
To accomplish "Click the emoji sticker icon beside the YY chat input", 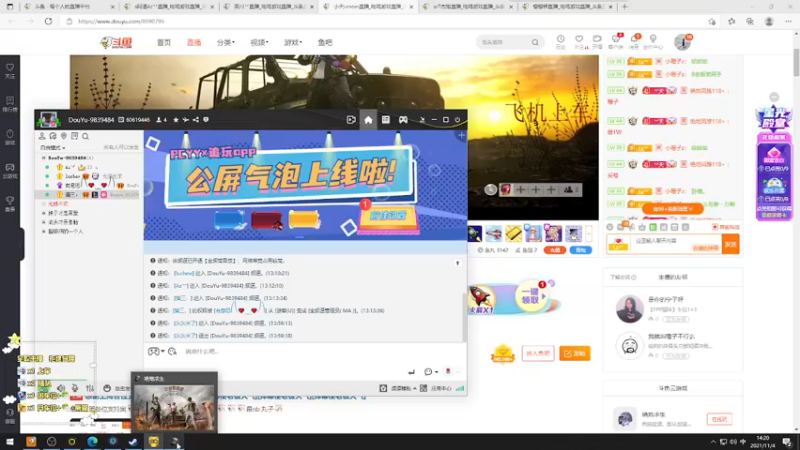I will coord(172,352).
